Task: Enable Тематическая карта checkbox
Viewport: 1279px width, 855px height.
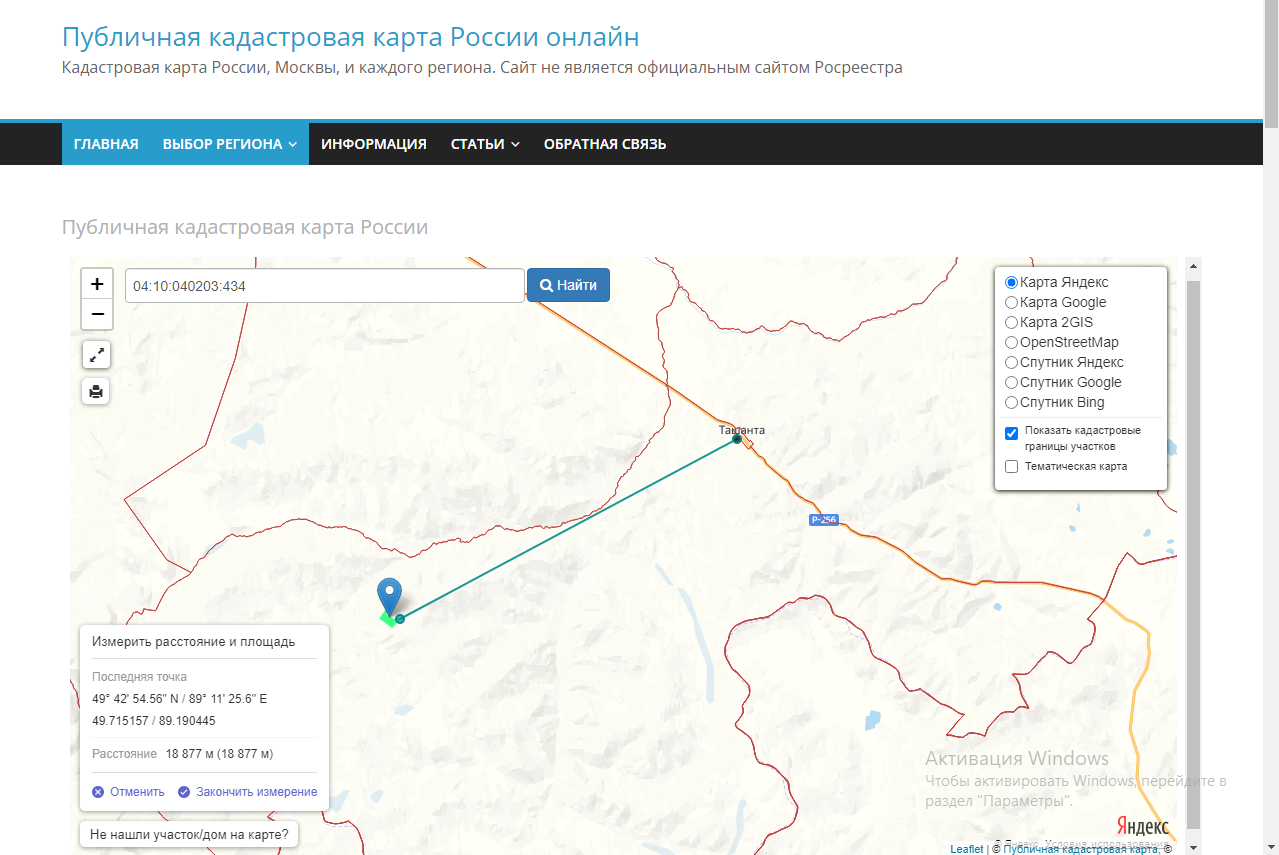Action: coord(1011,466)
